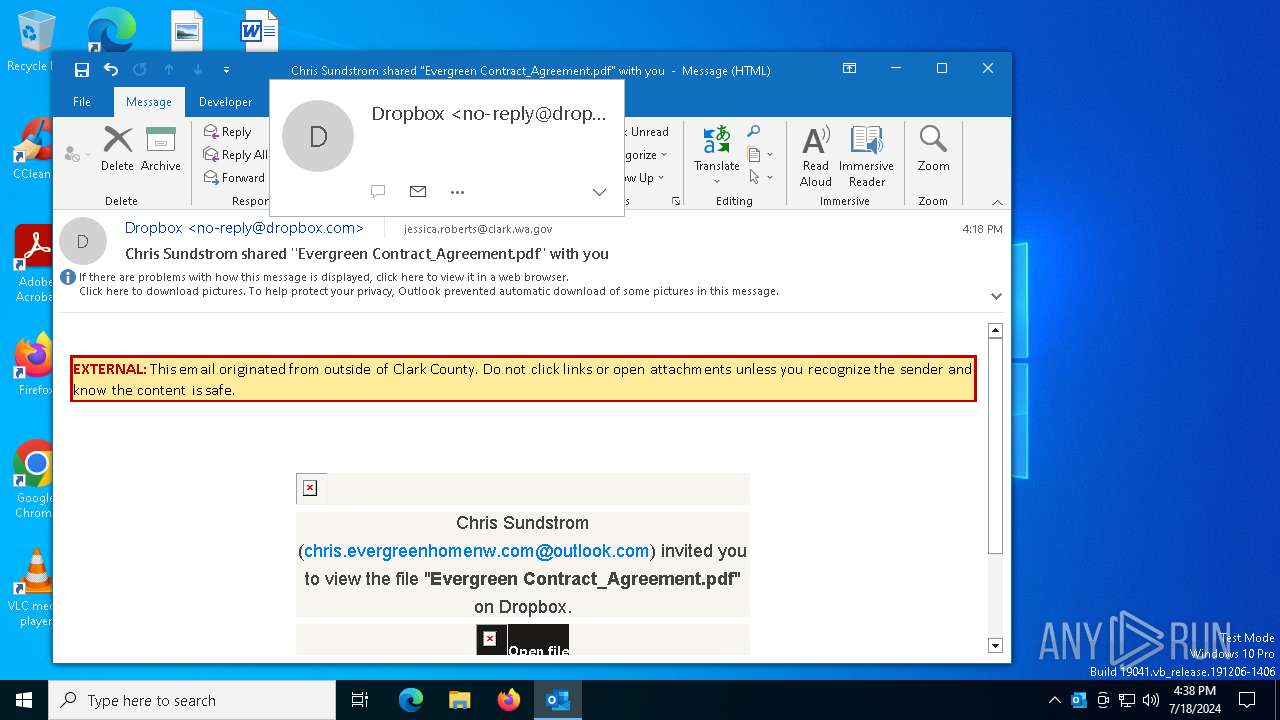Click the Reply button
The width and height of the screenshot is (1280, 720).
tap(227, 131)
